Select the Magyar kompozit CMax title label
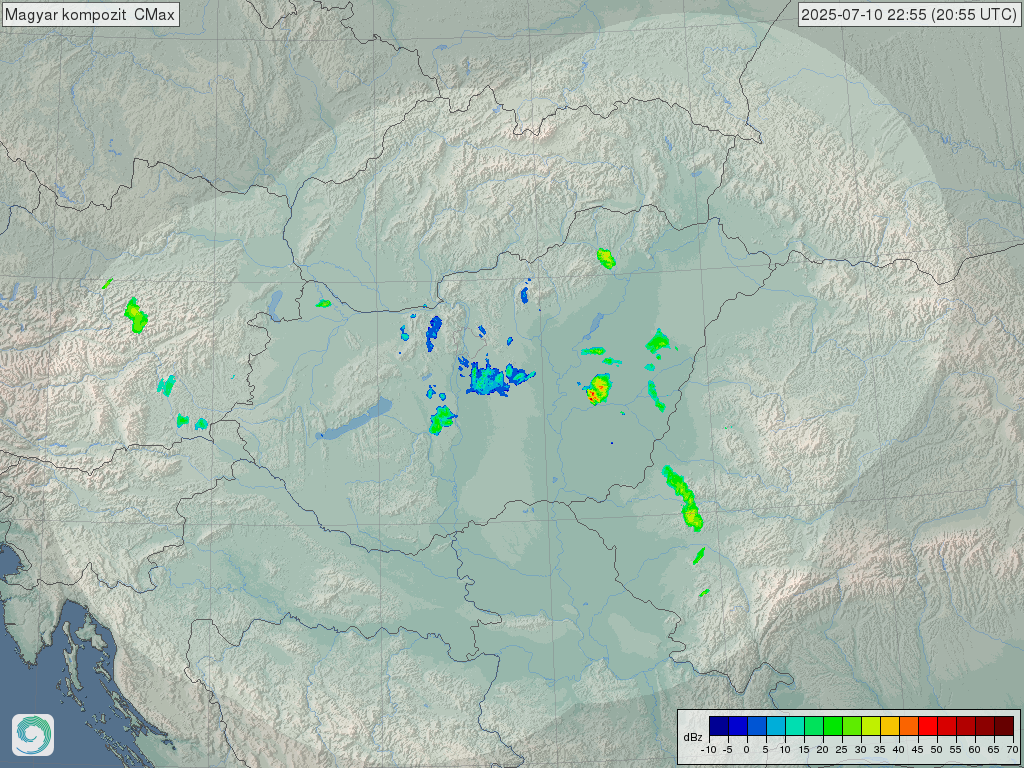Image resolution: width=1024 pixels, height=768 pixels. 91,14
